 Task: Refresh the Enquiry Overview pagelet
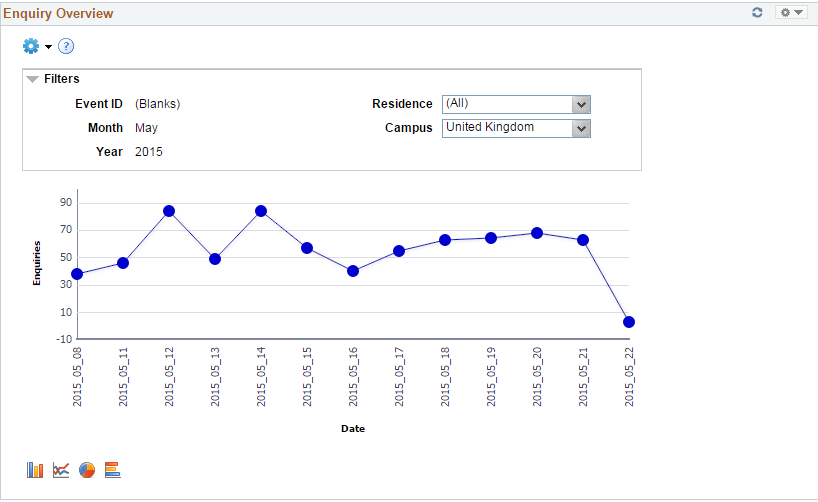coord(757,13)
